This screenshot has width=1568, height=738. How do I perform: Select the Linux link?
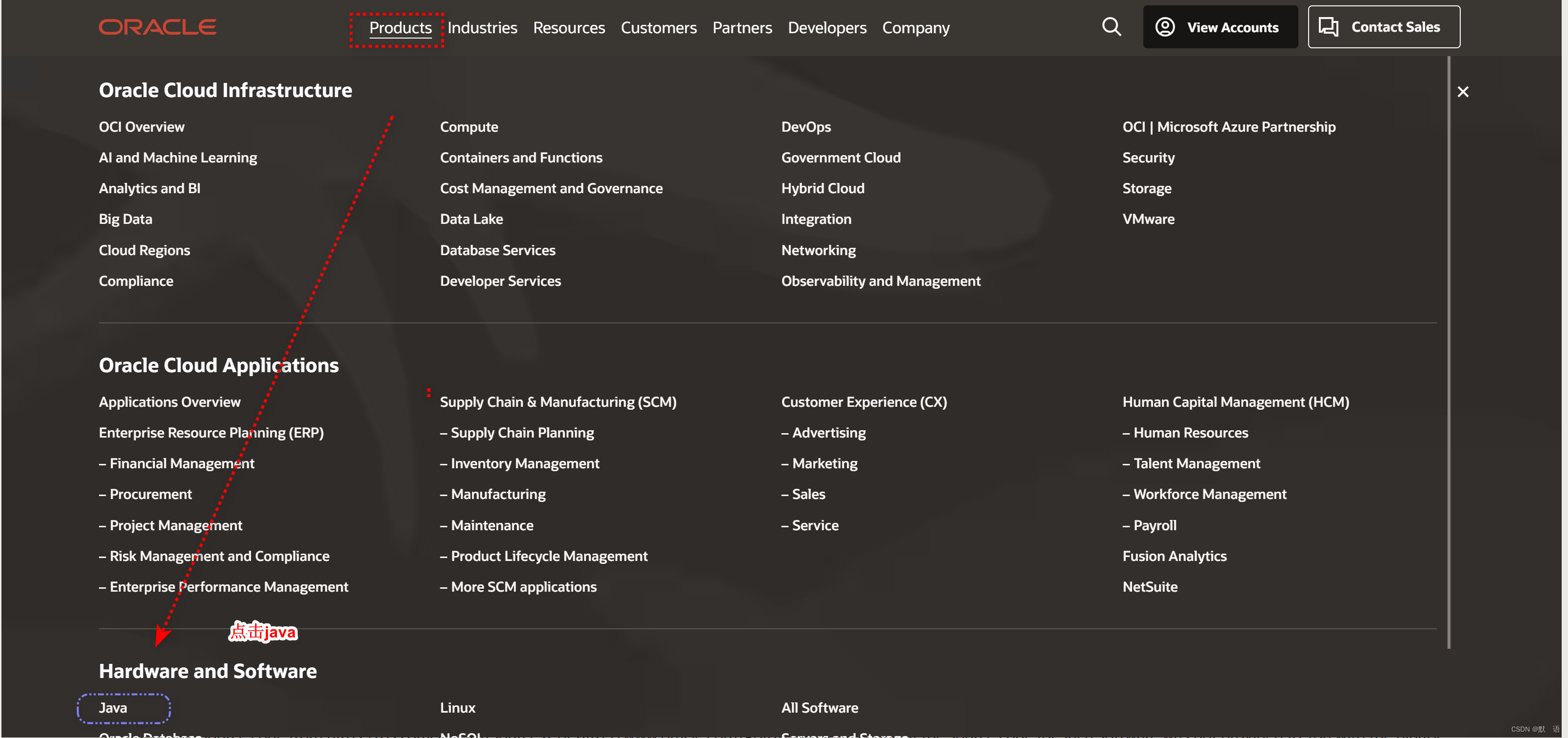[x=457, y=708]
